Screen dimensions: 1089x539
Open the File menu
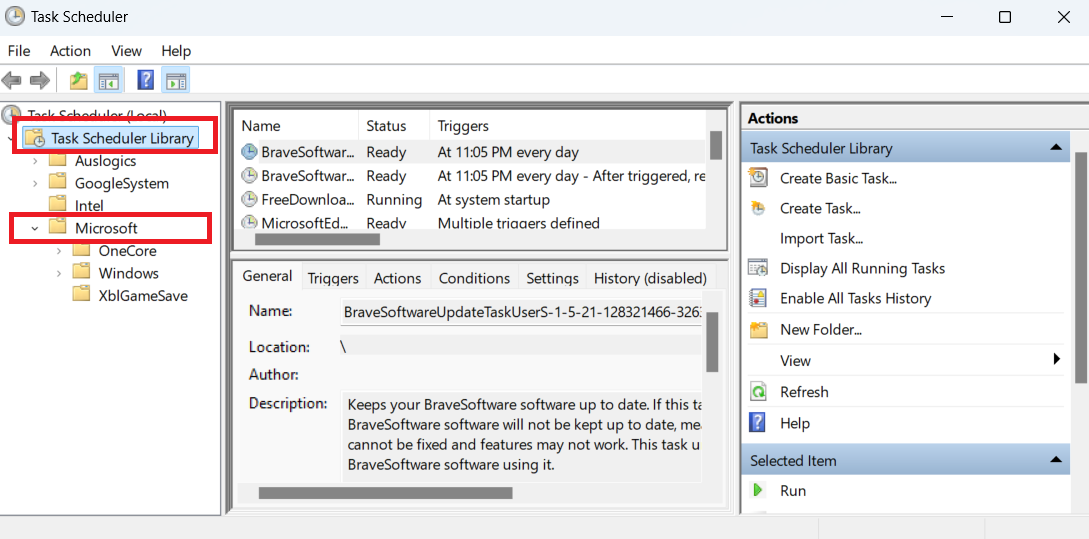(19, 51)
